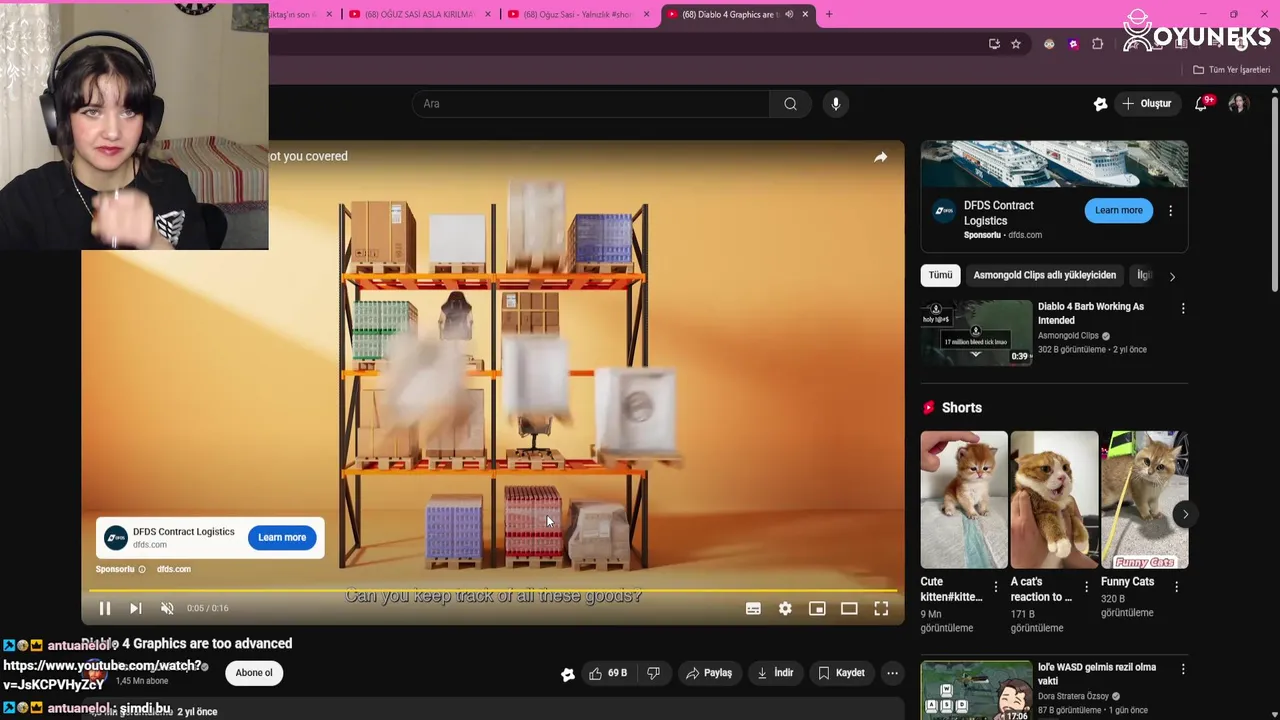The width and height of the screenshot is (1280, 720).
Task: Open options for Cute kitten short
Action: coord(995,587)
